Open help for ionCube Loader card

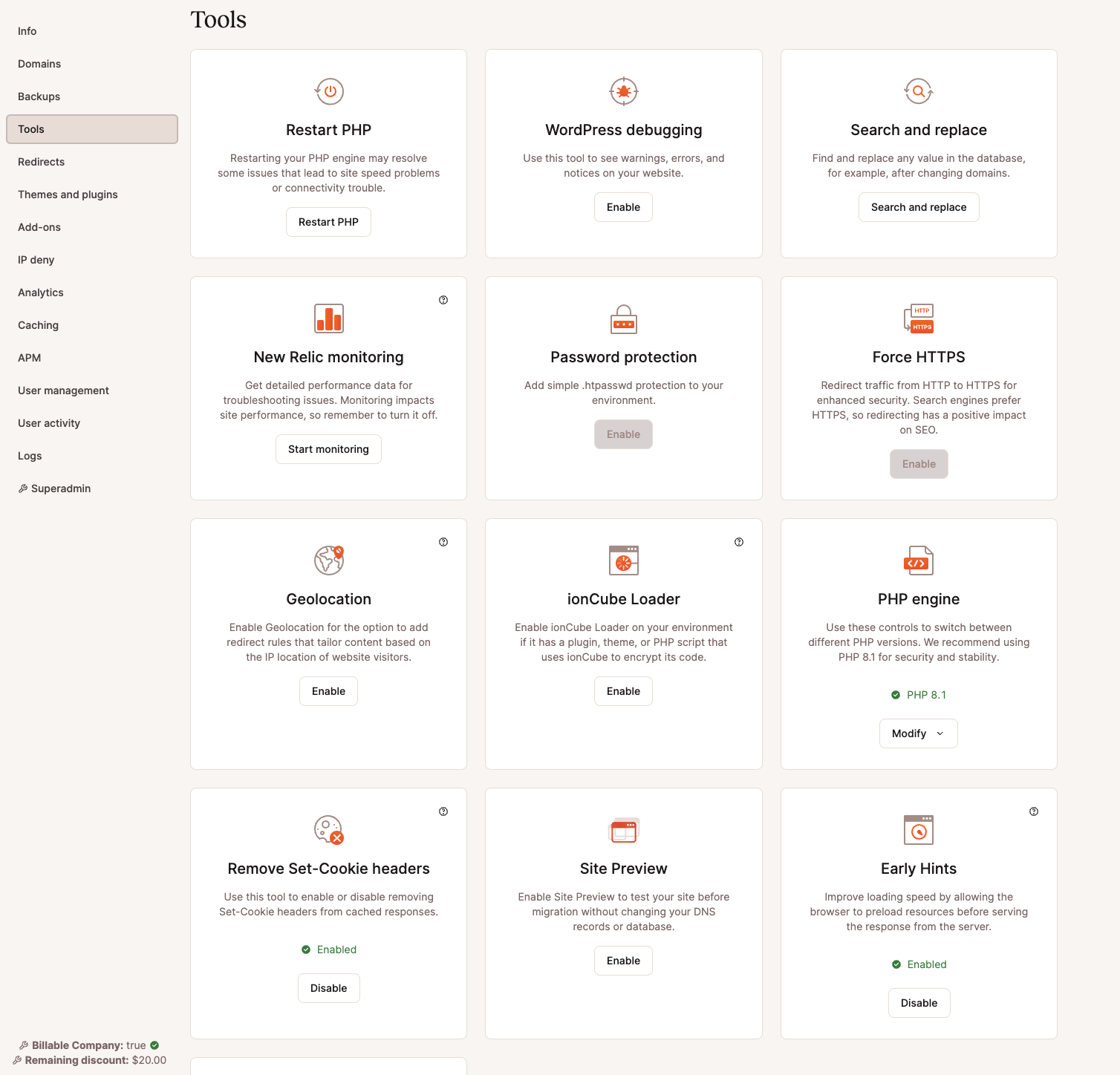pyautogui.click(x=739, y=542)
